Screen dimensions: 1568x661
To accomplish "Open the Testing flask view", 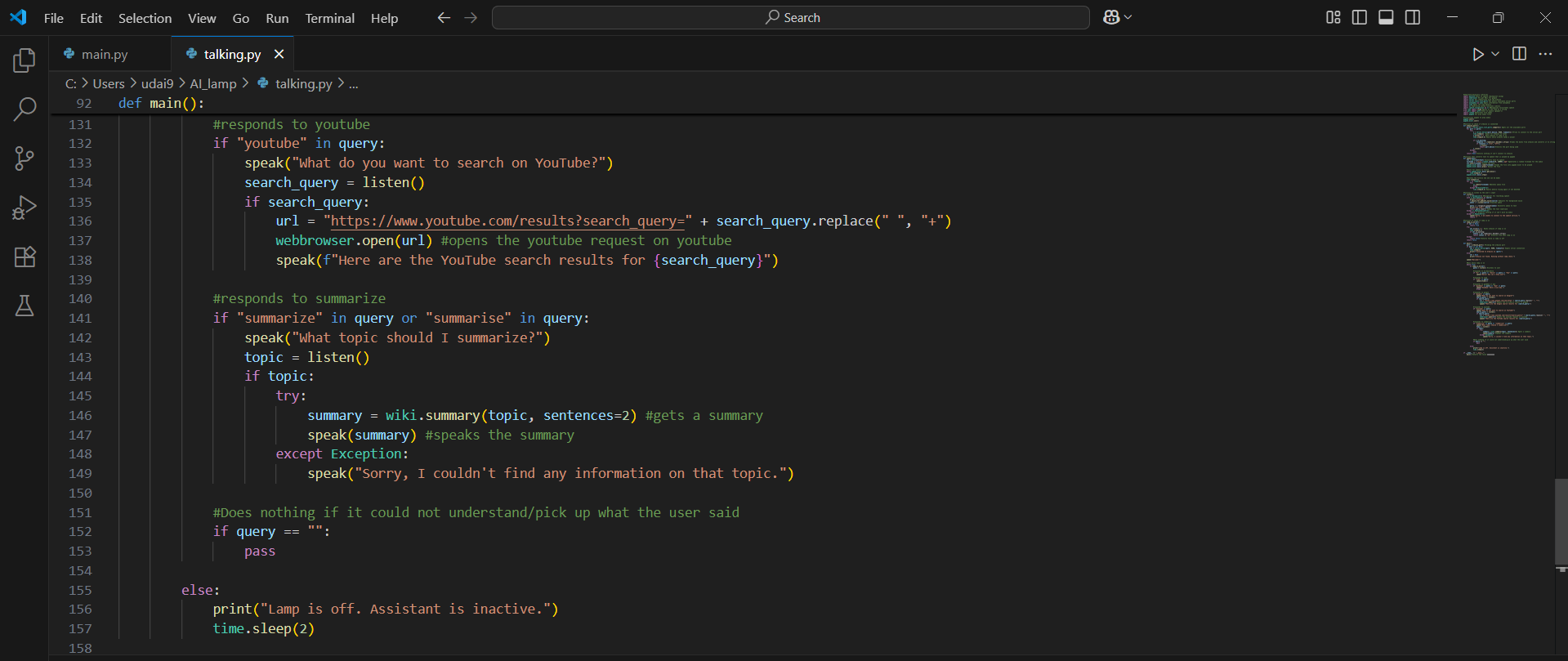I will 25,306.
